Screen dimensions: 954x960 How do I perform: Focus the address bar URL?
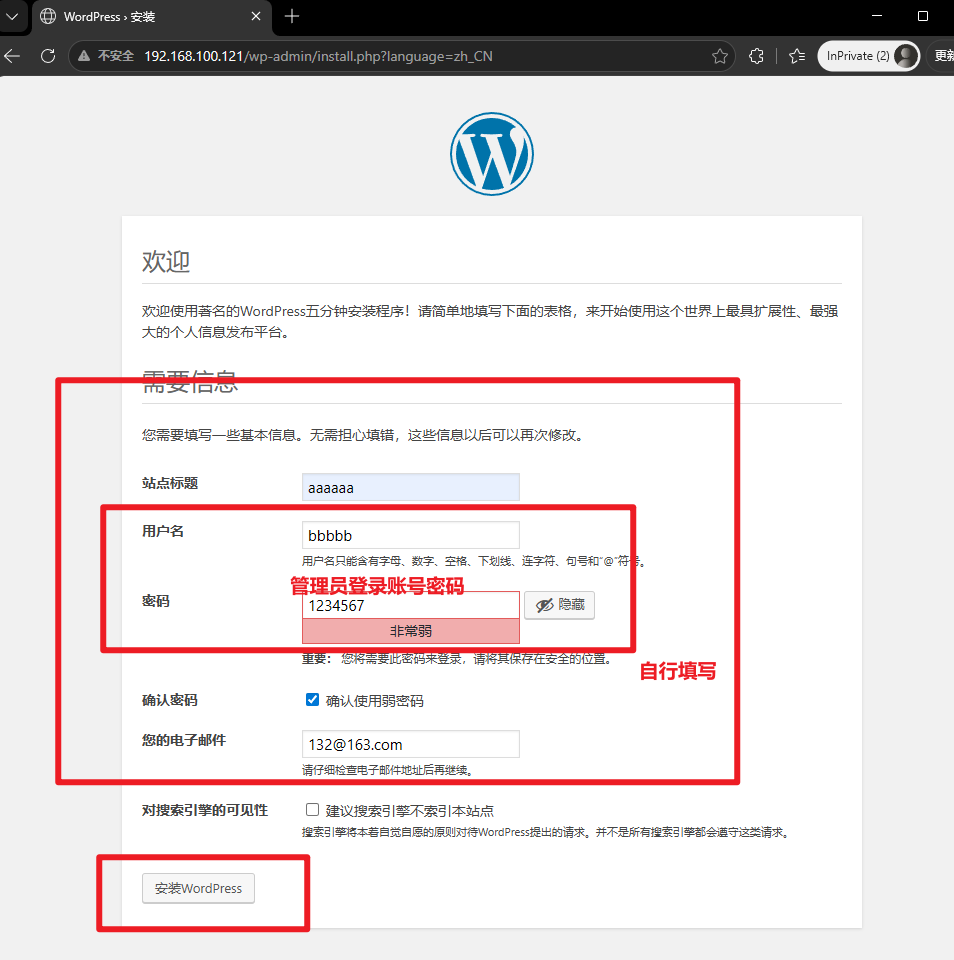(x=318, y=56)
